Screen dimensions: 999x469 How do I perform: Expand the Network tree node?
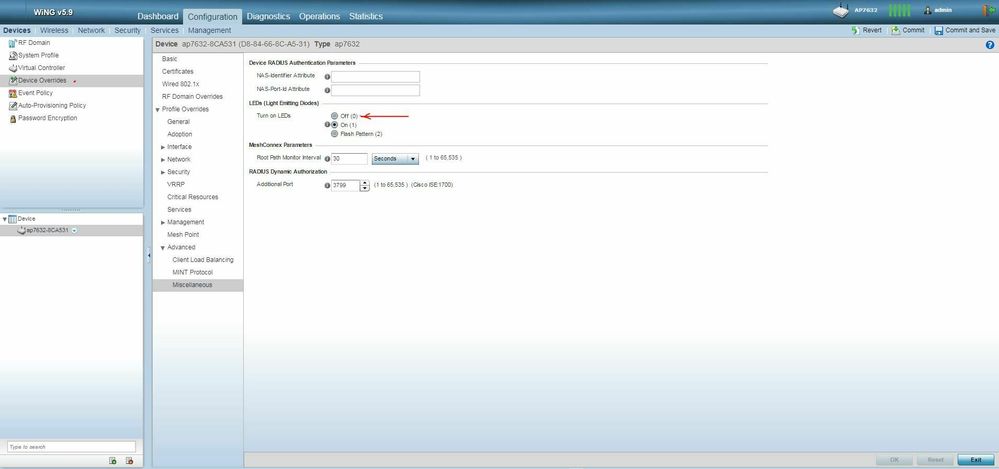coord(163,160)
